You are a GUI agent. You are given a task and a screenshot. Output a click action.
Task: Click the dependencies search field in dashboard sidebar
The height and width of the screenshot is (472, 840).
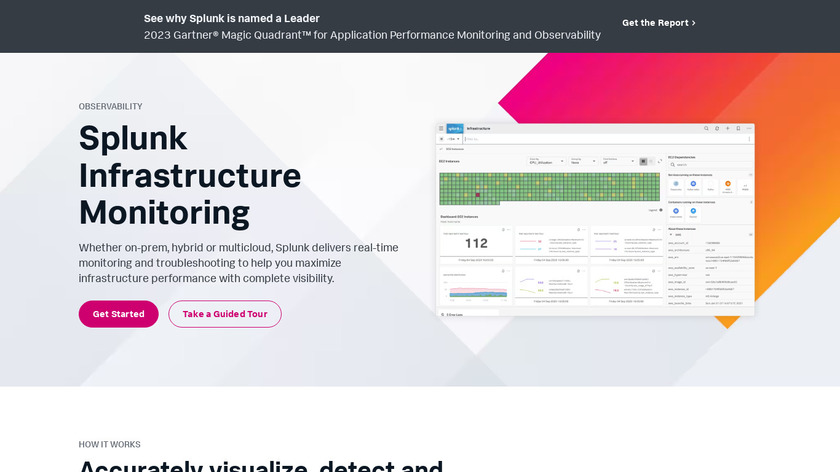710,165
